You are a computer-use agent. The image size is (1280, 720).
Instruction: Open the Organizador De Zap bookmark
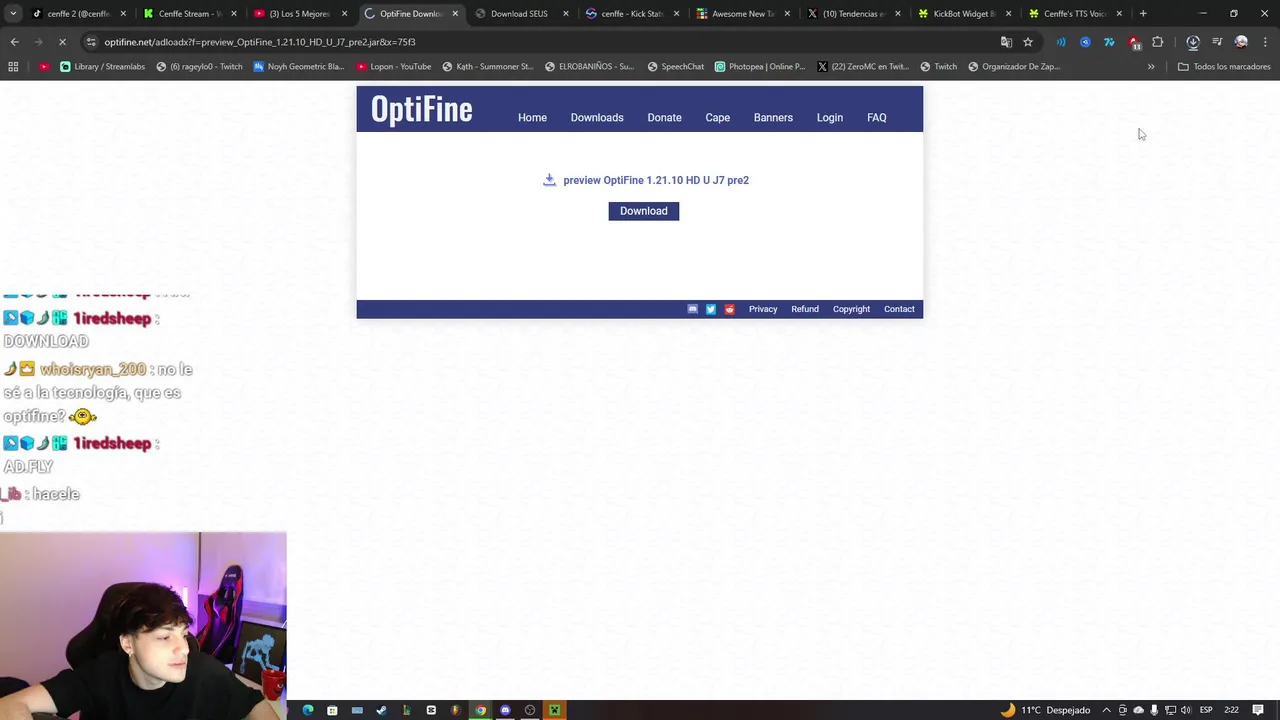(1014, 67)
